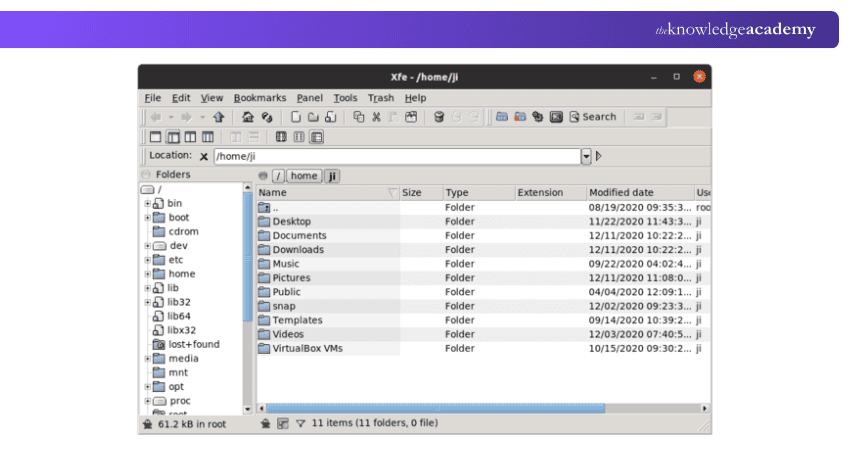
Task: Open the Bookmarks menu
Action: pos(259,98)
